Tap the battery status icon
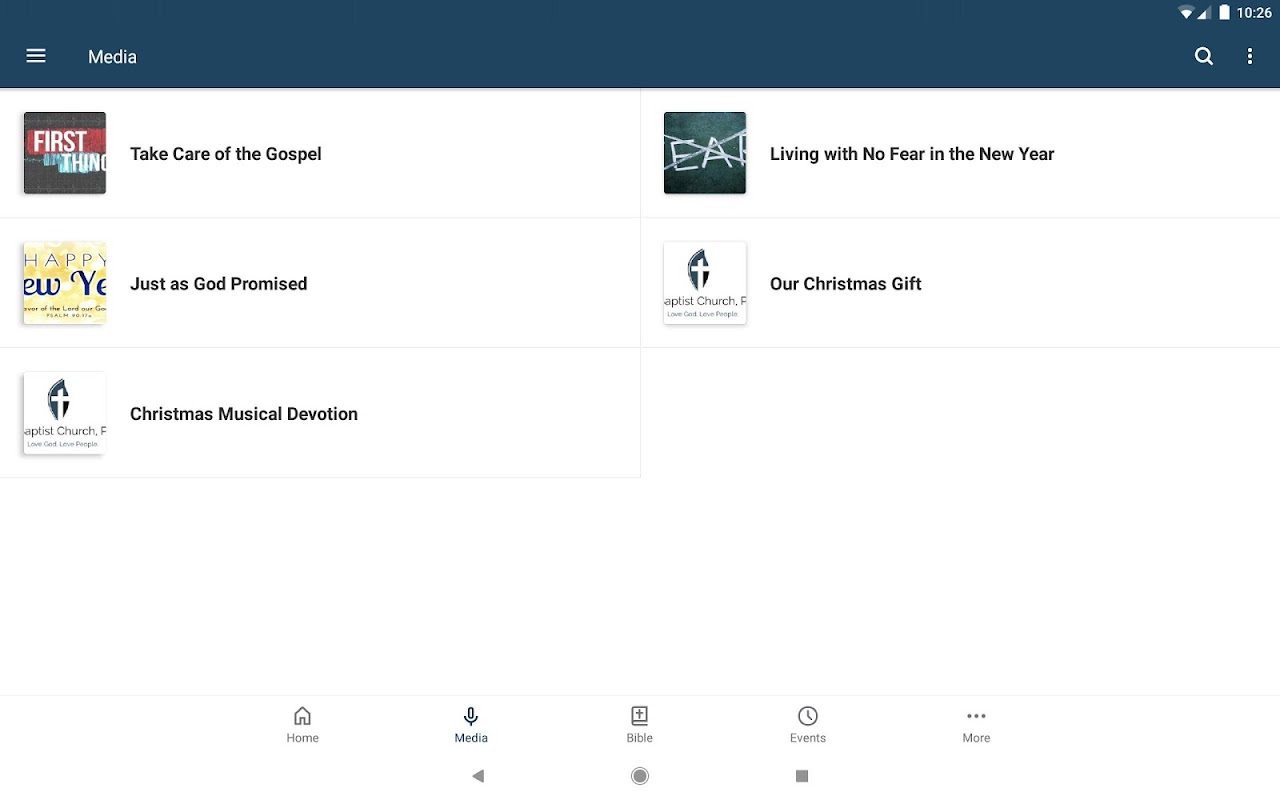The width and height of the screenshot is (1280, 800). click(x=1224, y=13)
